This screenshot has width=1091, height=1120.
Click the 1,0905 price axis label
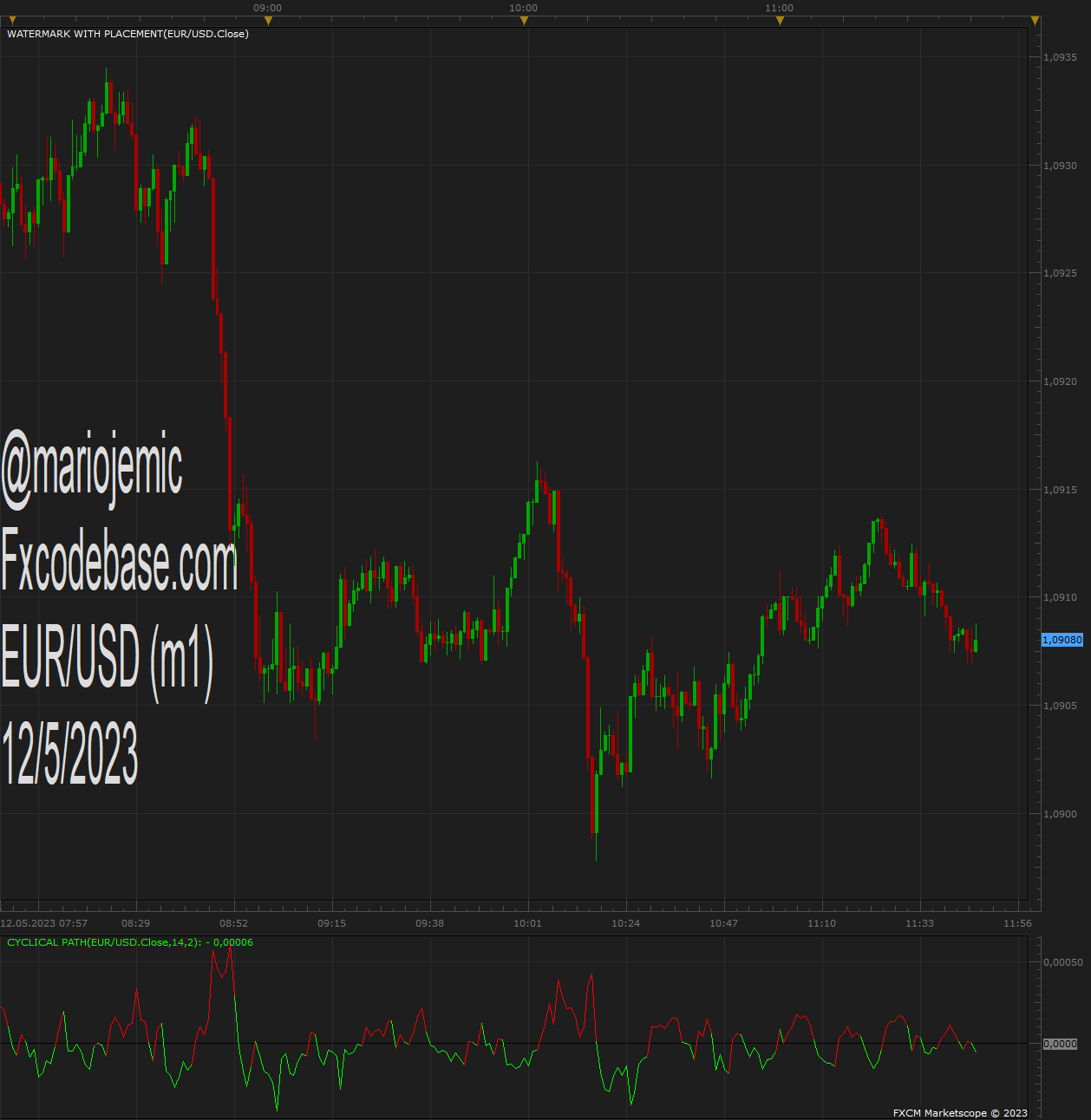(x=1060, y=706)
